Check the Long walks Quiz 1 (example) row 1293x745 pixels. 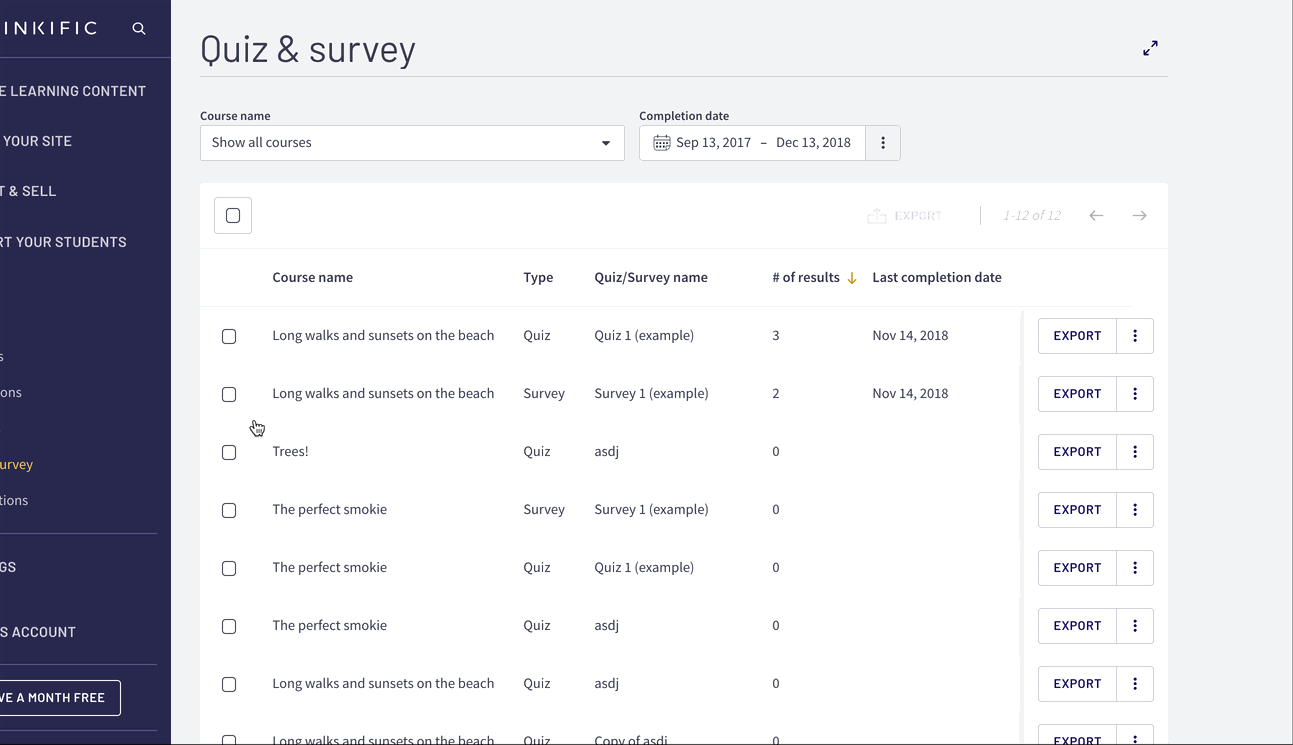click(229, 337)
